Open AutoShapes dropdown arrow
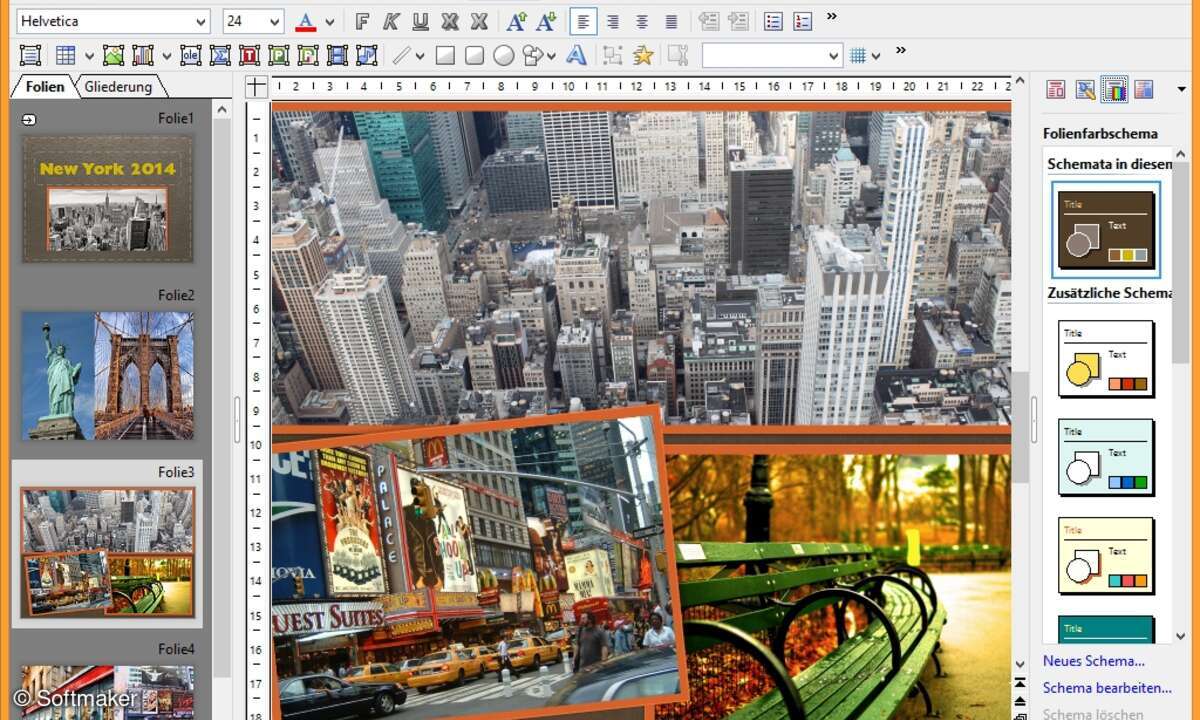The image size is (1200, 720). tap(551, 57)
